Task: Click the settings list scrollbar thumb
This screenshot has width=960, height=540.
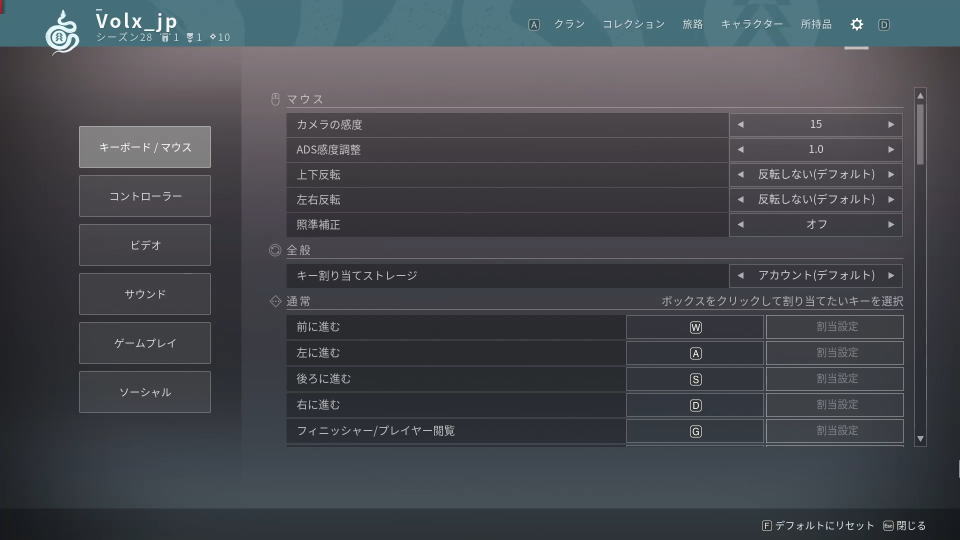Action: click(920, 134)
